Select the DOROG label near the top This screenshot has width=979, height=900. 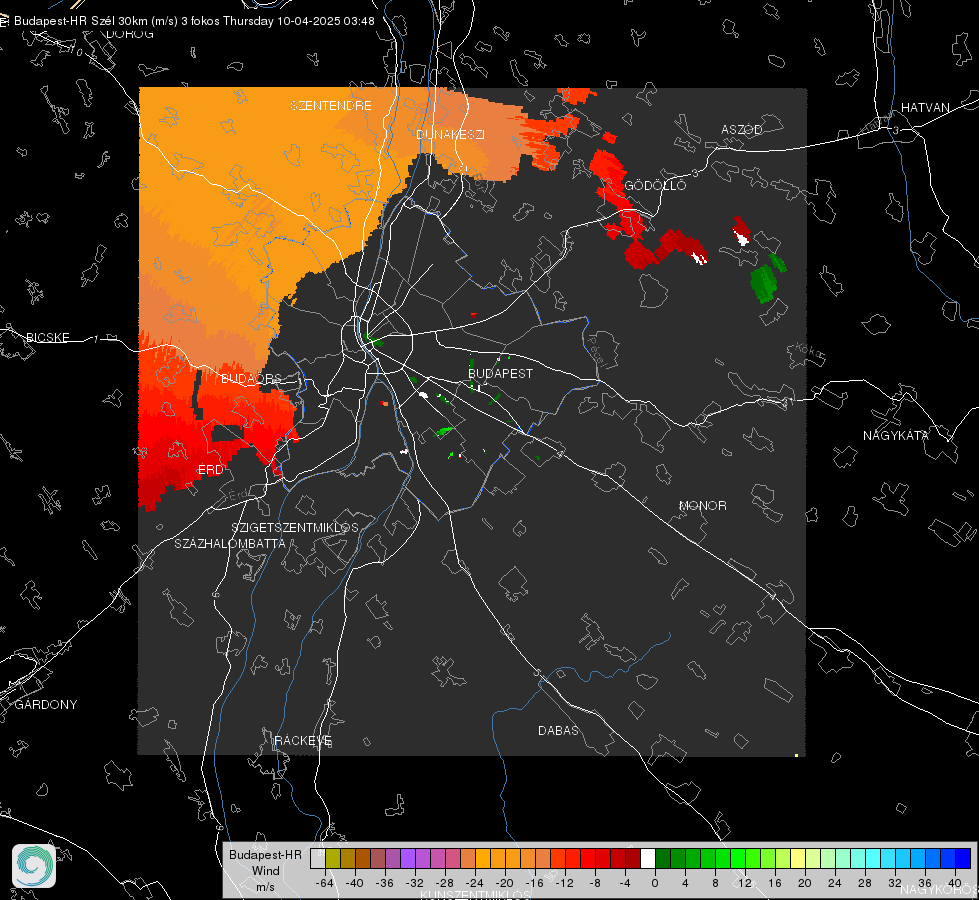click(x=130, y=34)
